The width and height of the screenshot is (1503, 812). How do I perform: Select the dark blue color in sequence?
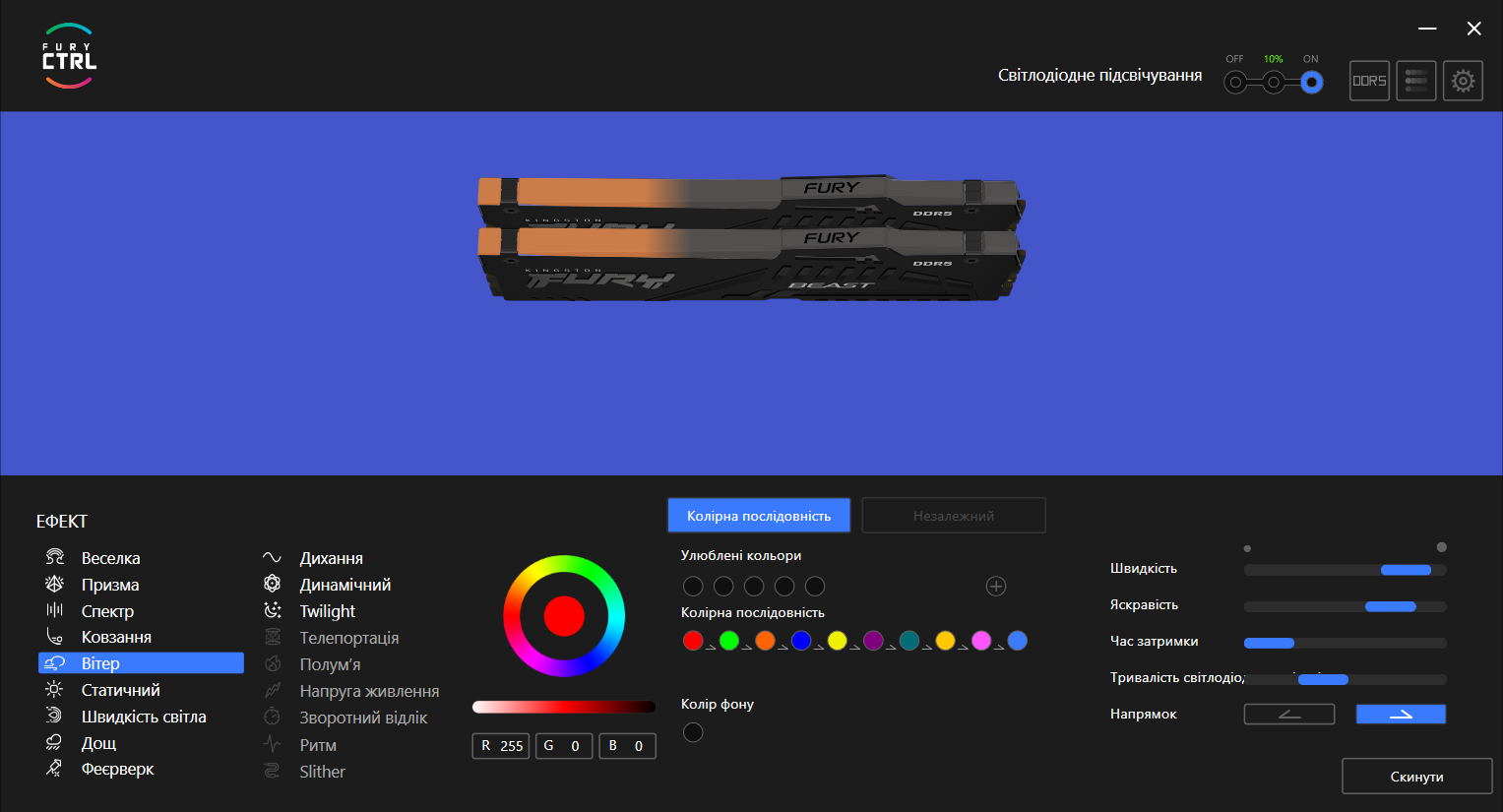801,641
